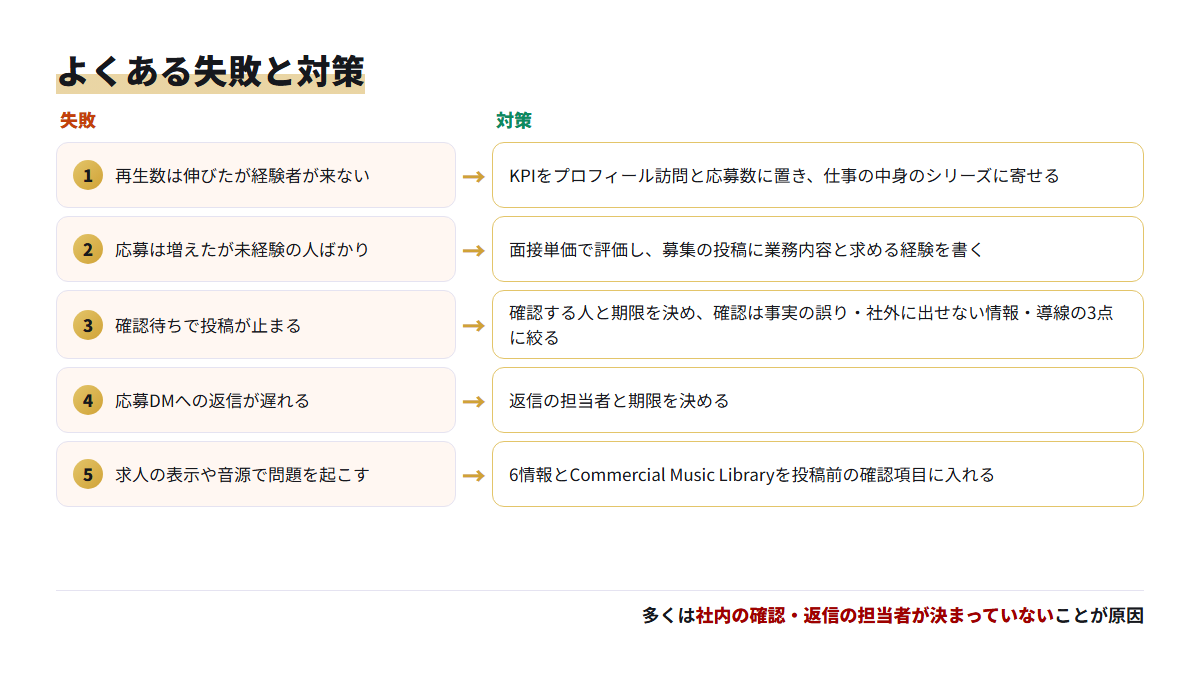Select text 再生数は伸びたが経験者が来ない
The image size is (1200, 675).
click(242, 175)
